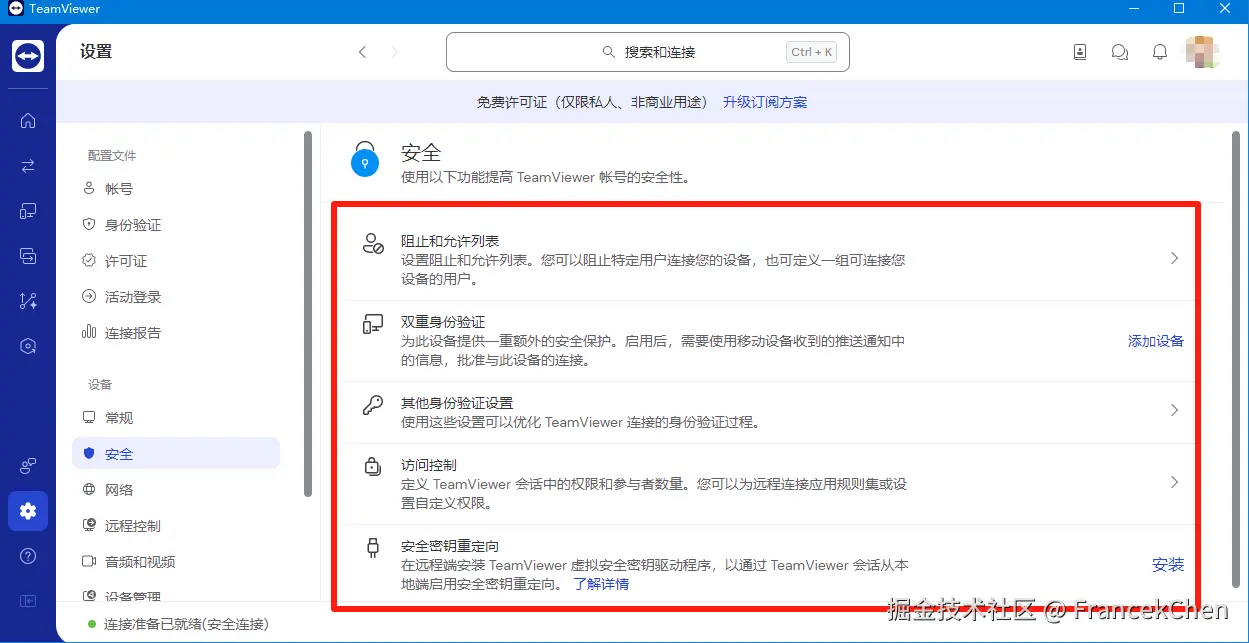Image resolution: width=1249 pixels, height=643 pixels.
Task: Open the remote connection arrows icon
Action: coord(28,166)
